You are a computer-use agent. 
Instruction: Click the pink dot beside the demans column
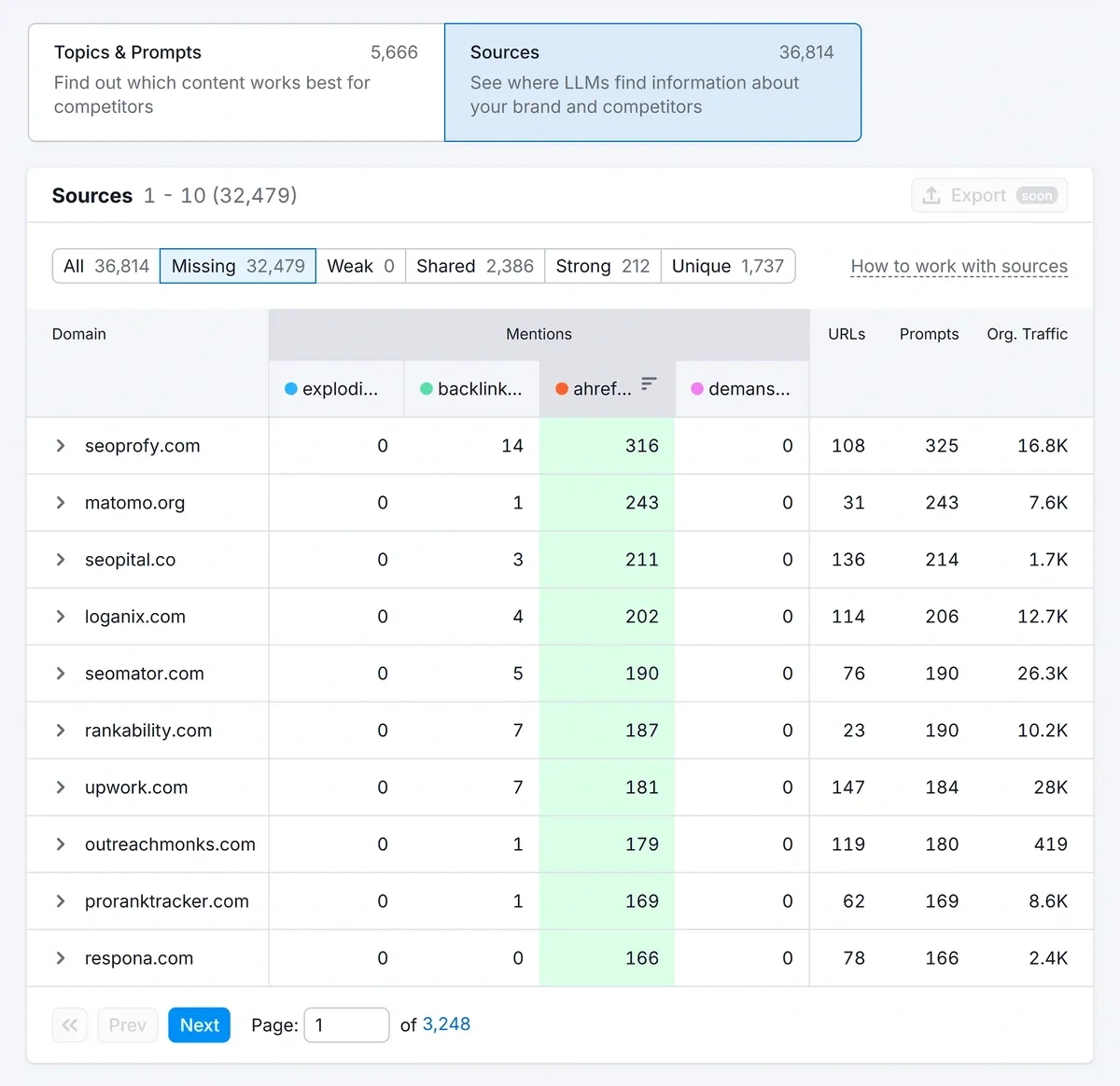coord(696,389)
